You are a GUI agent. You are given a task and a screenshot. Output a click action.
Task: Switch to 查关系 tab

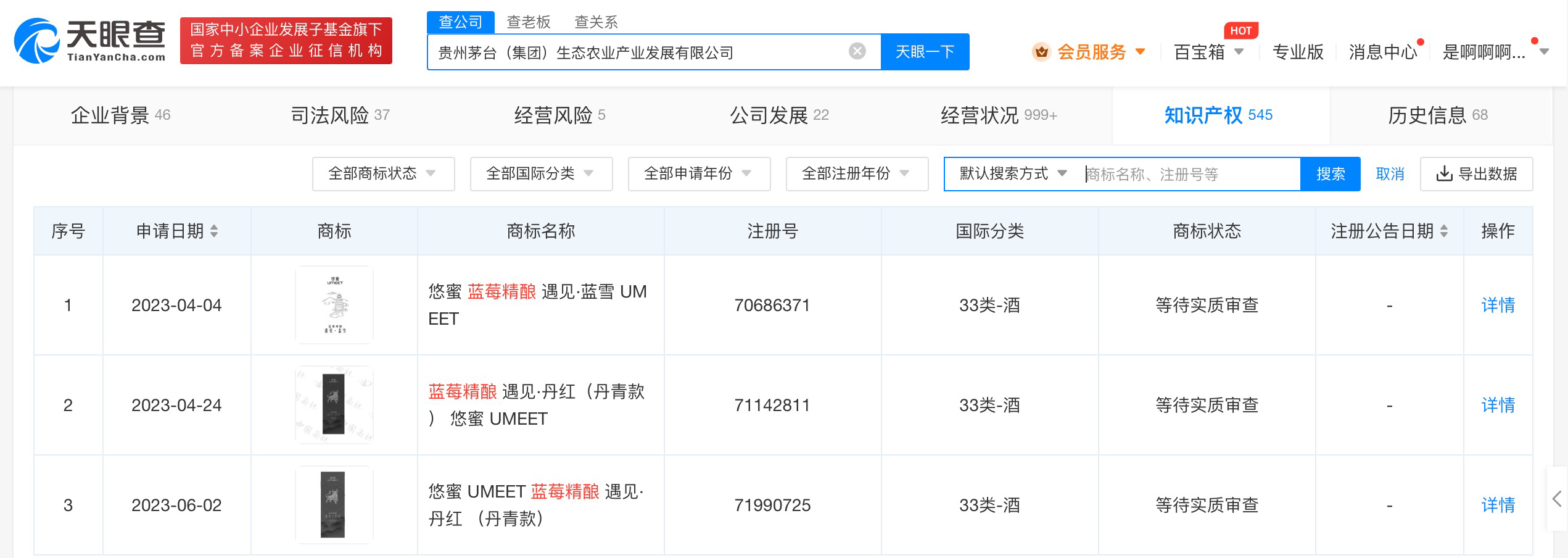click(x=596, y=22)
